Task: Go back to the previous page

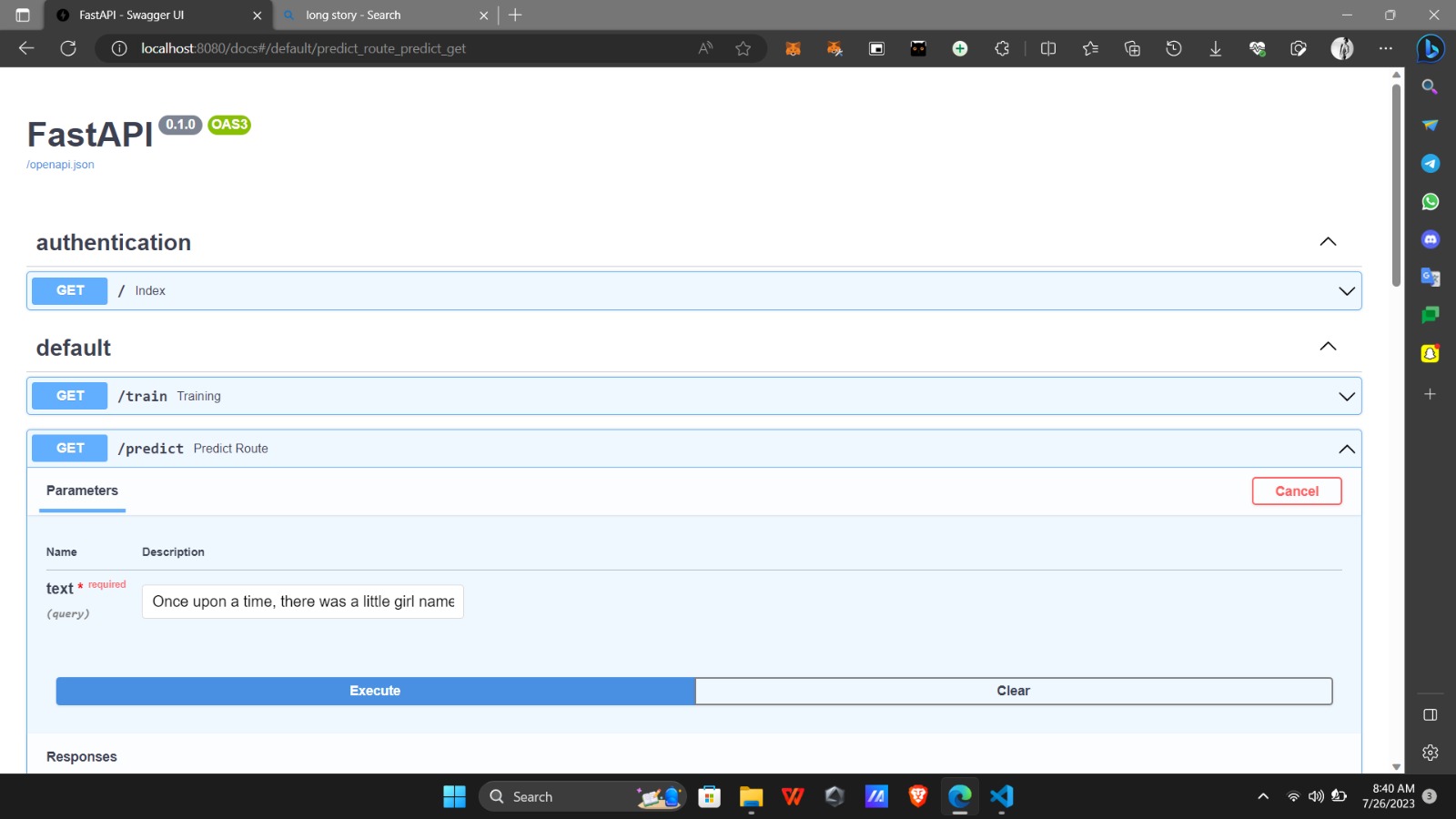Action: [26, 48]
